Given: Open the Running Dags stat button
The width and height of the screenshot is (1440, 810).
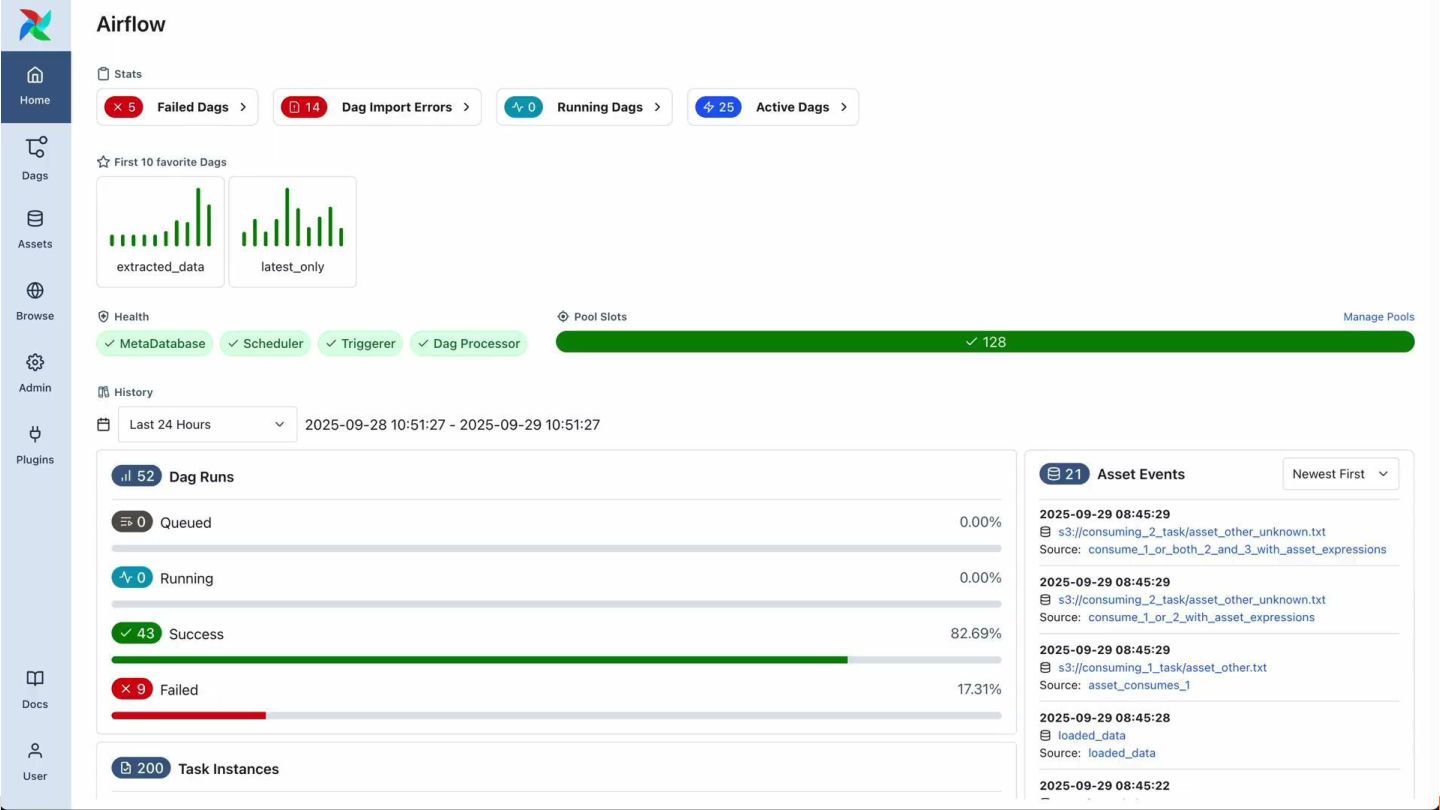Looking at the screenshot, I should click(x=584, y=107).
